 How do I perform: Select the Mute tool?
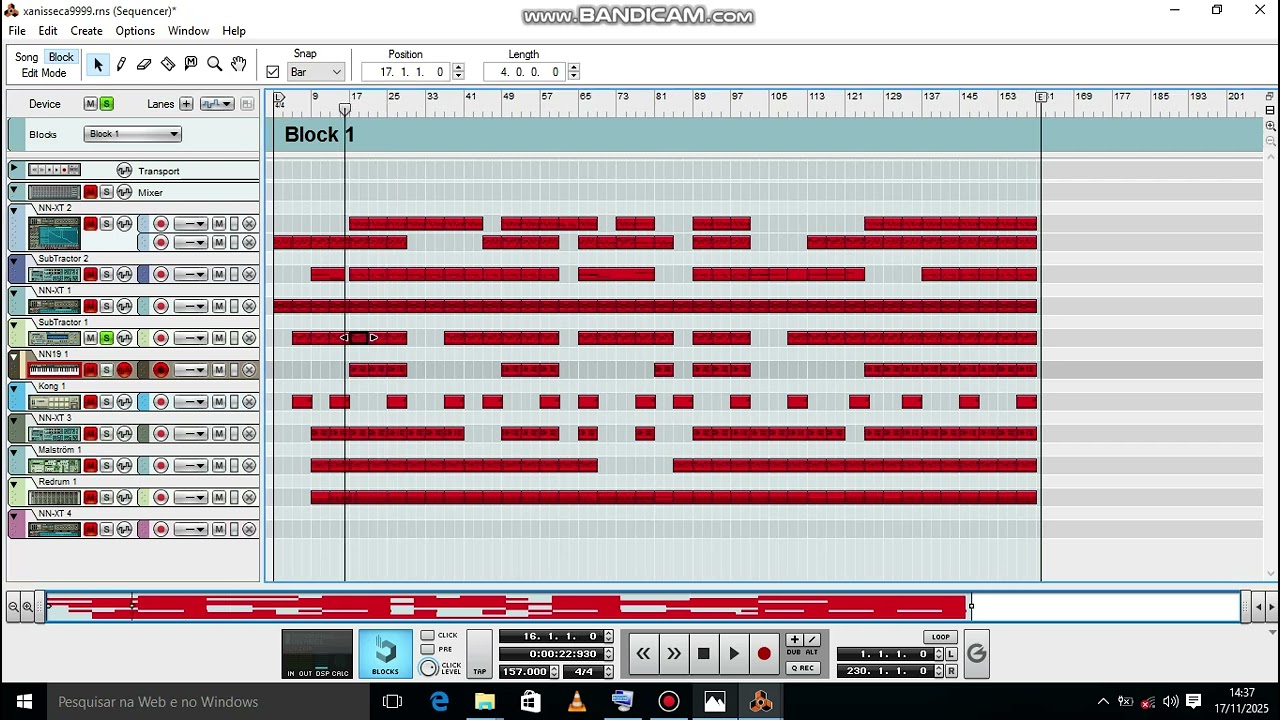[x=191, y=64]
